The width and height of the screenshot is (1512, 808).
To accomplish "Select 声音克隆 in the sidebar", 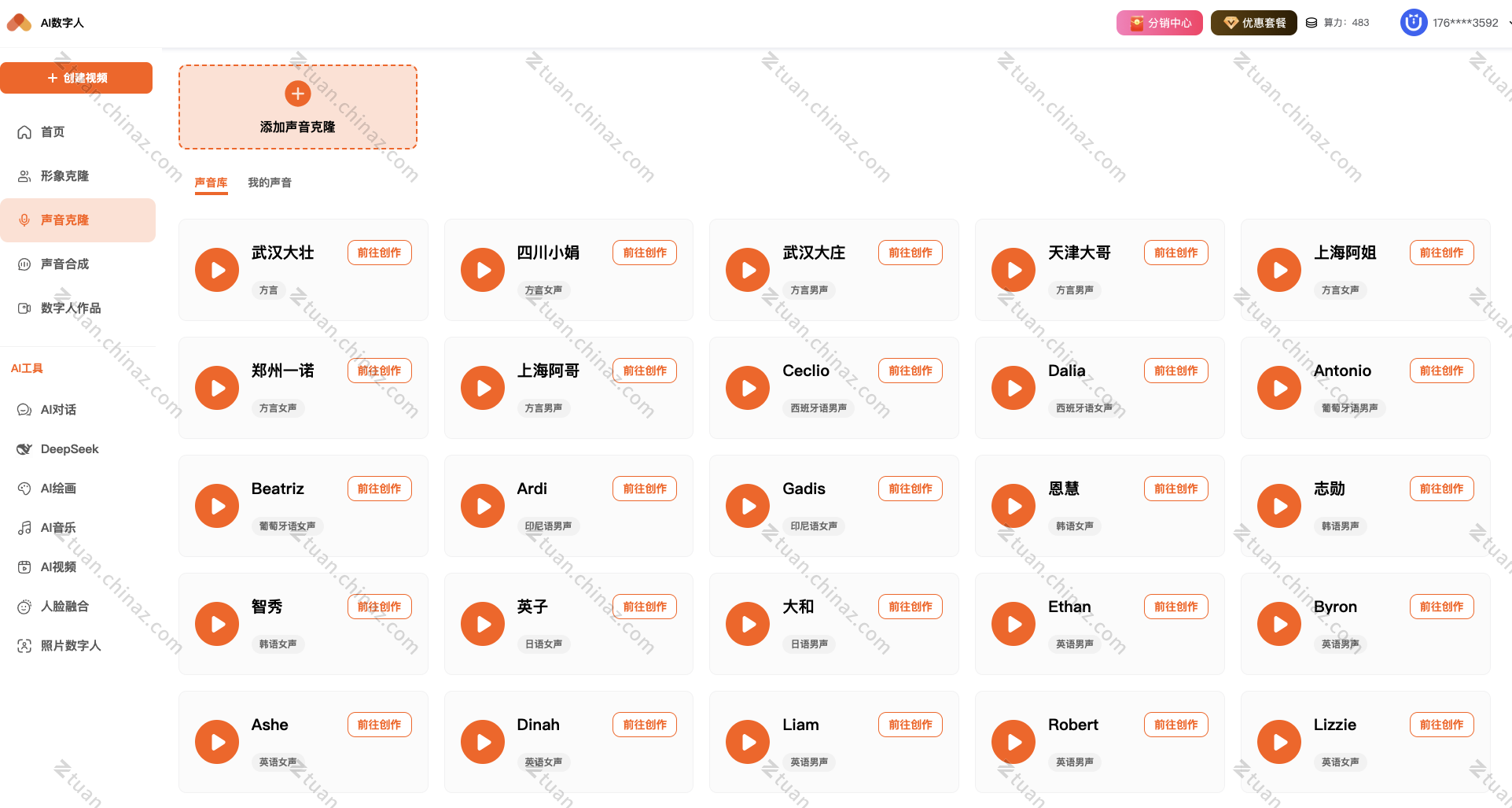I will [78, 220].
